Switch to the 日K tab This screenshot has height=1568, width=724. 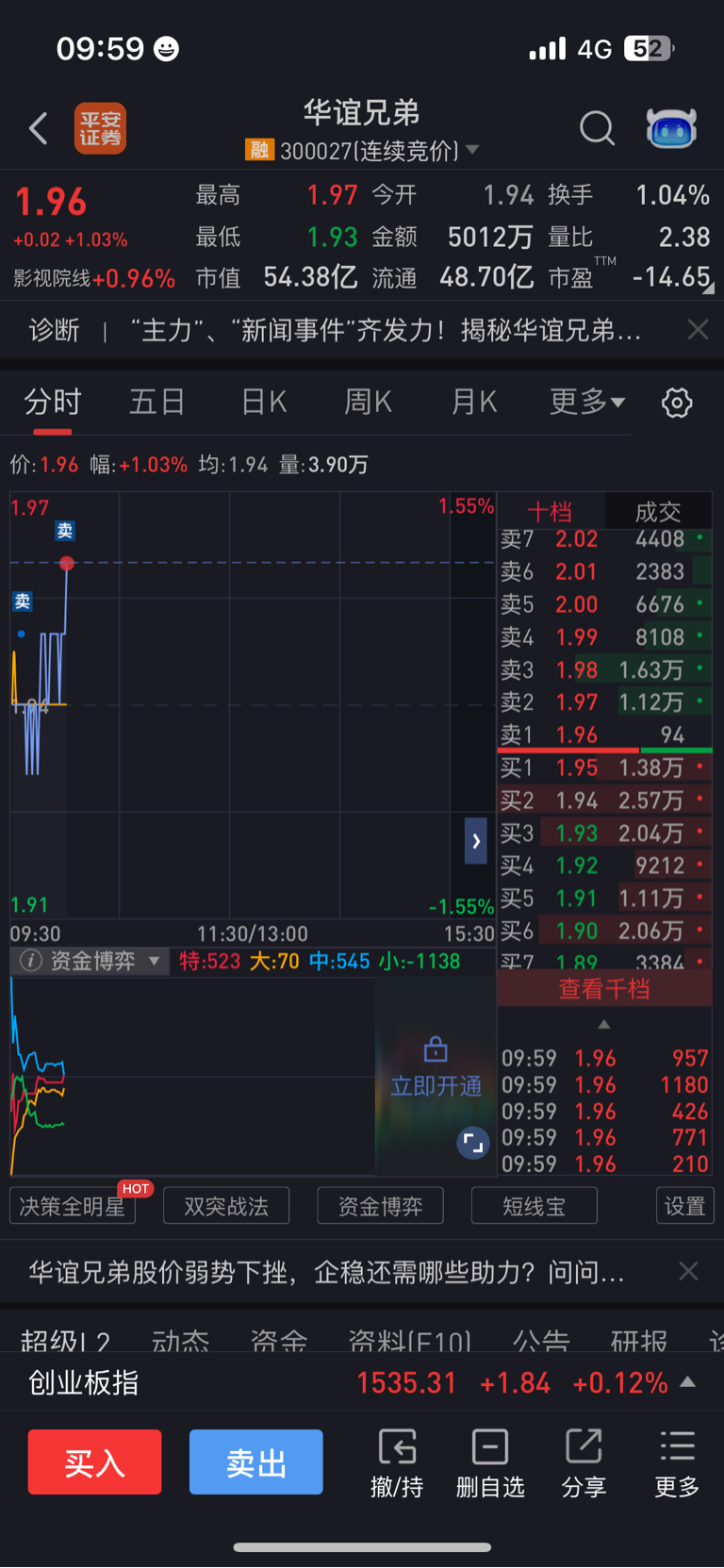coord(264,403)
